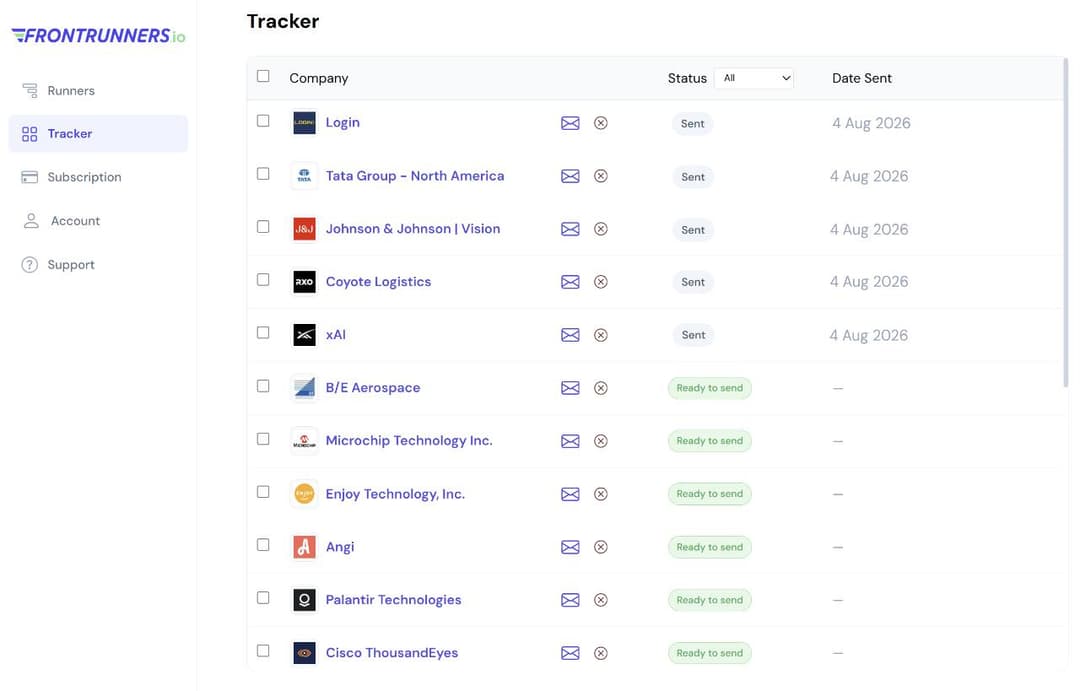Open the Login company link
The width and height of the screenshot is (1080, 691).
pos(342,123)
